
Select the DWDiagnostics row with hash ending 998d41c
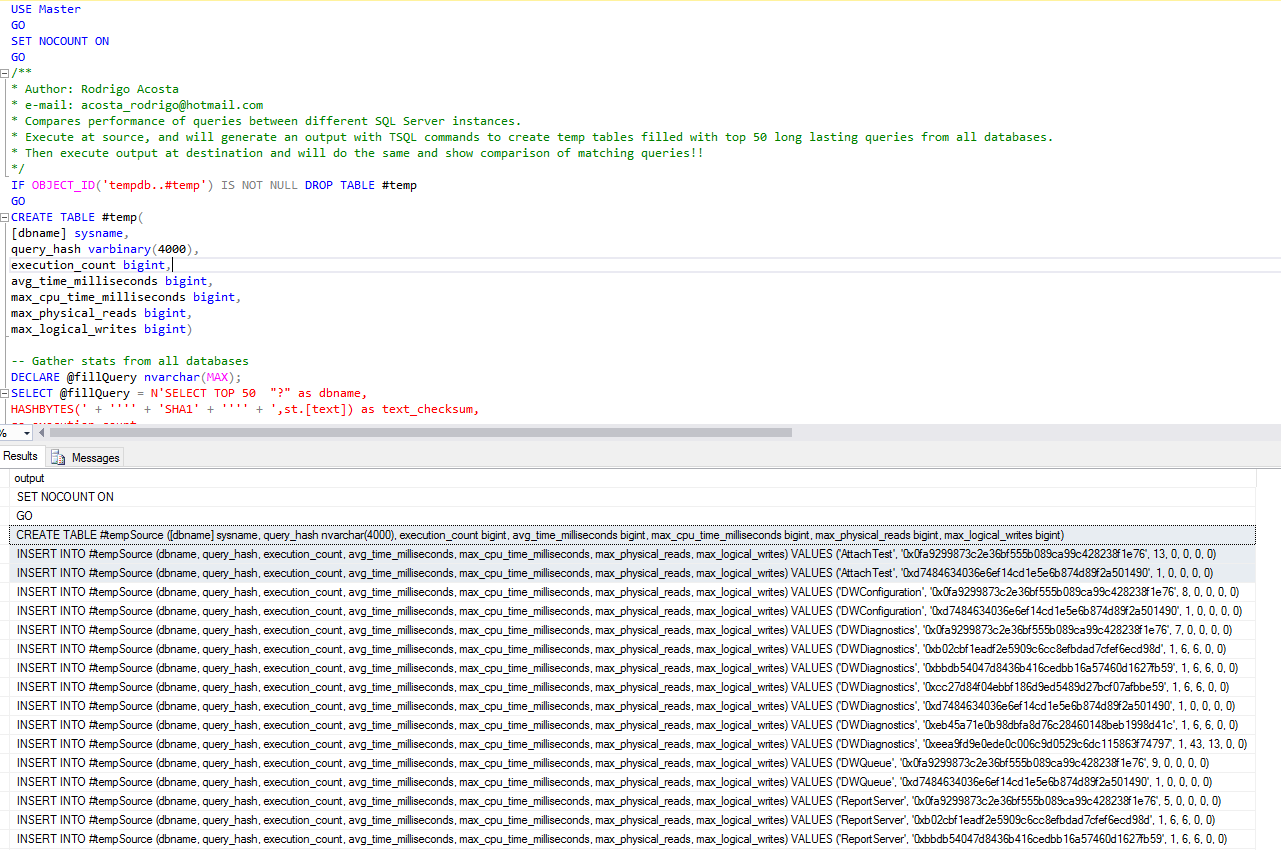[632, 725]
